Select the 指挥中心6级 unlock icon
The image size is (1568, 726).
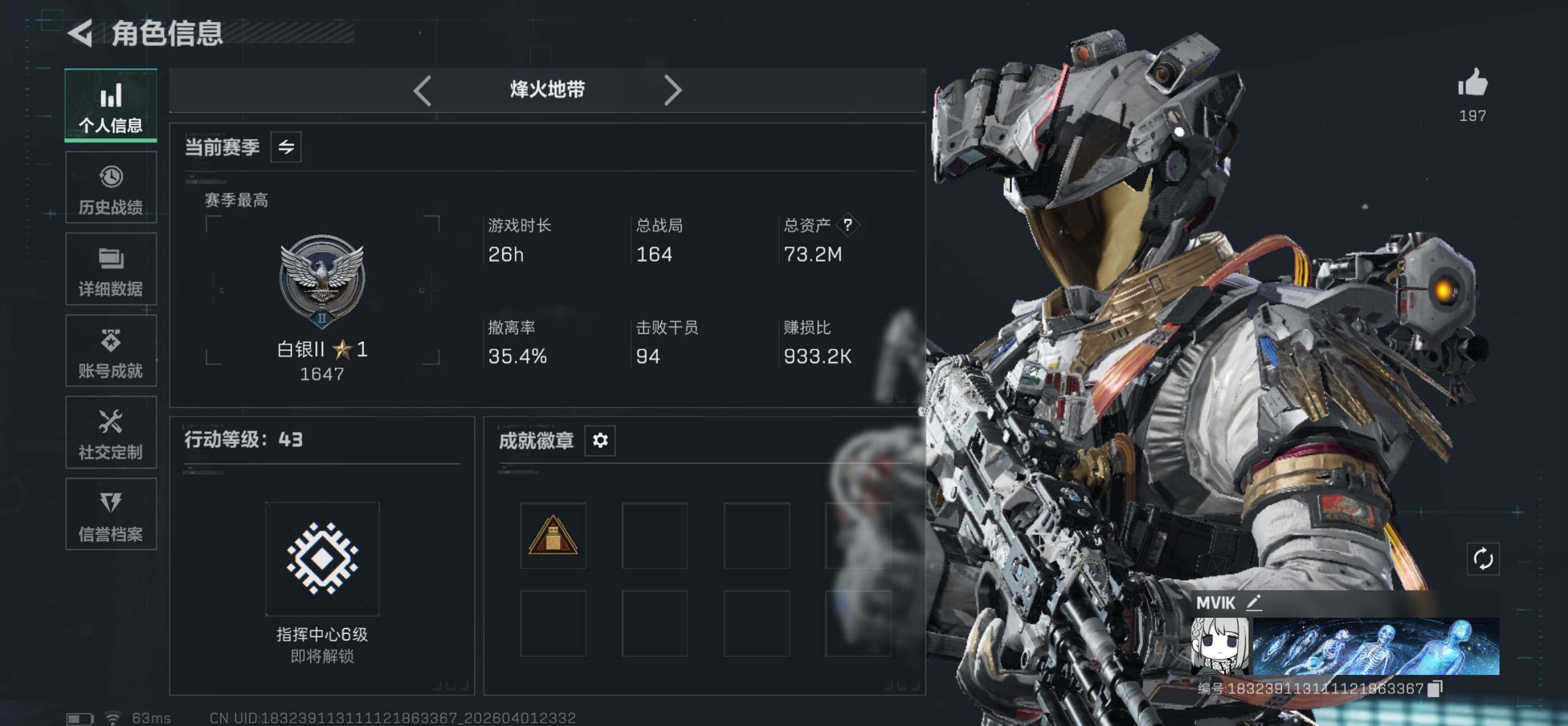pyautogui.click(x=322, y=559)
